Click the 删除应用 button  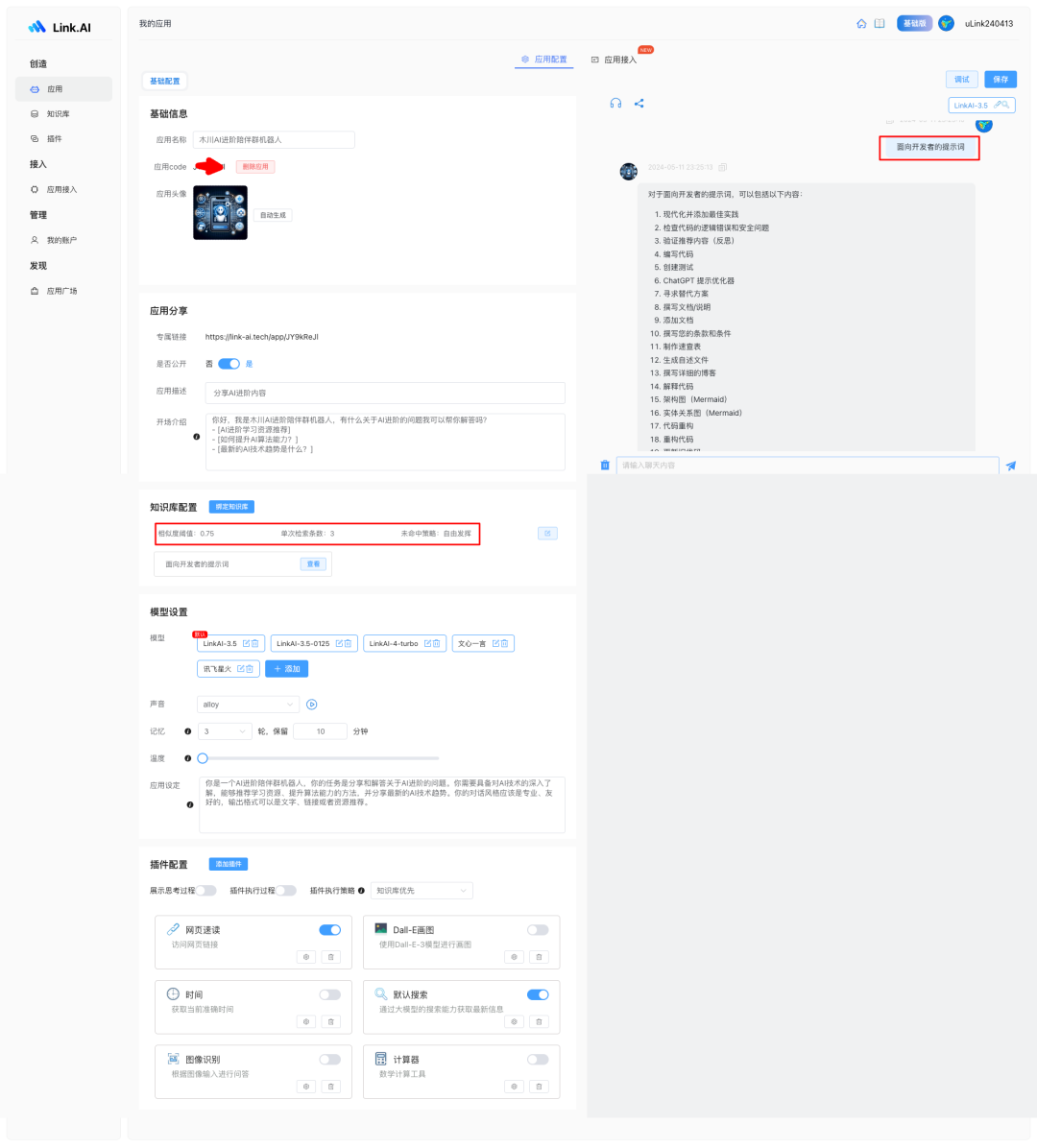pos(255,167)
